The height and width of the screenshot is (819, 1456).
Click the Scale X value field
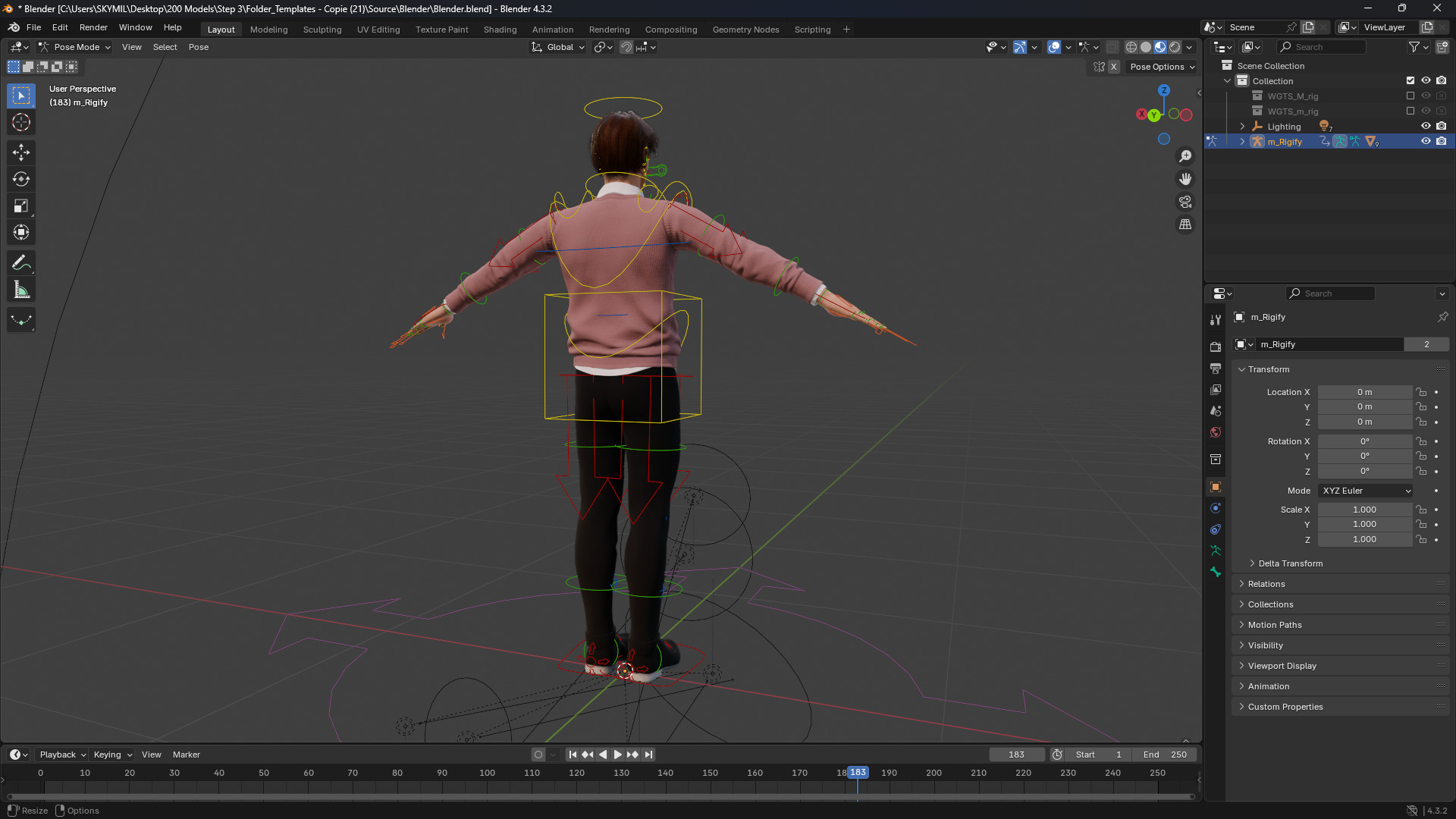click(1363, 510)
